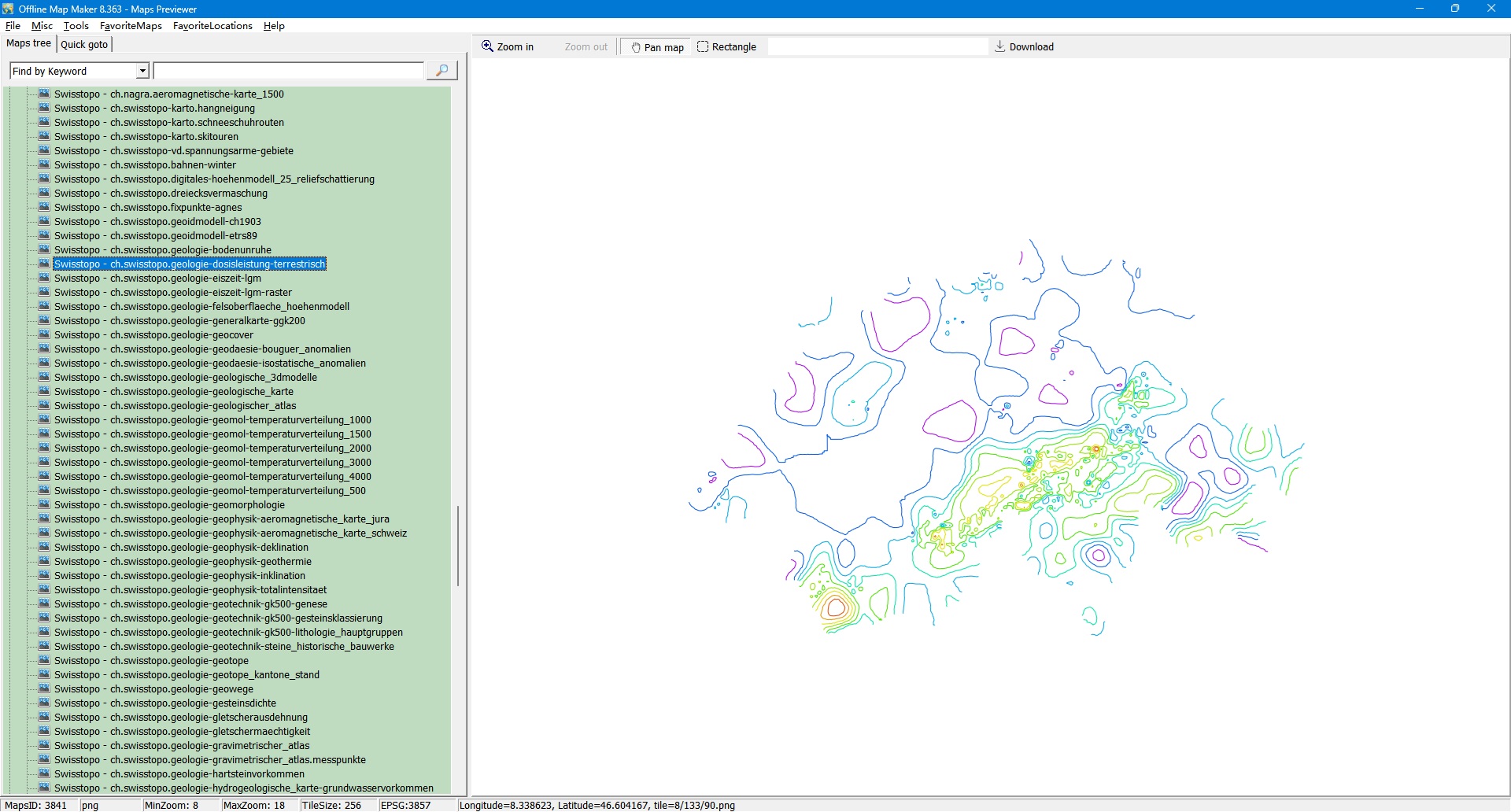Click map icon beside geologie-geocover entry
The image size is (1511, 812).
(x=45, y=334)
